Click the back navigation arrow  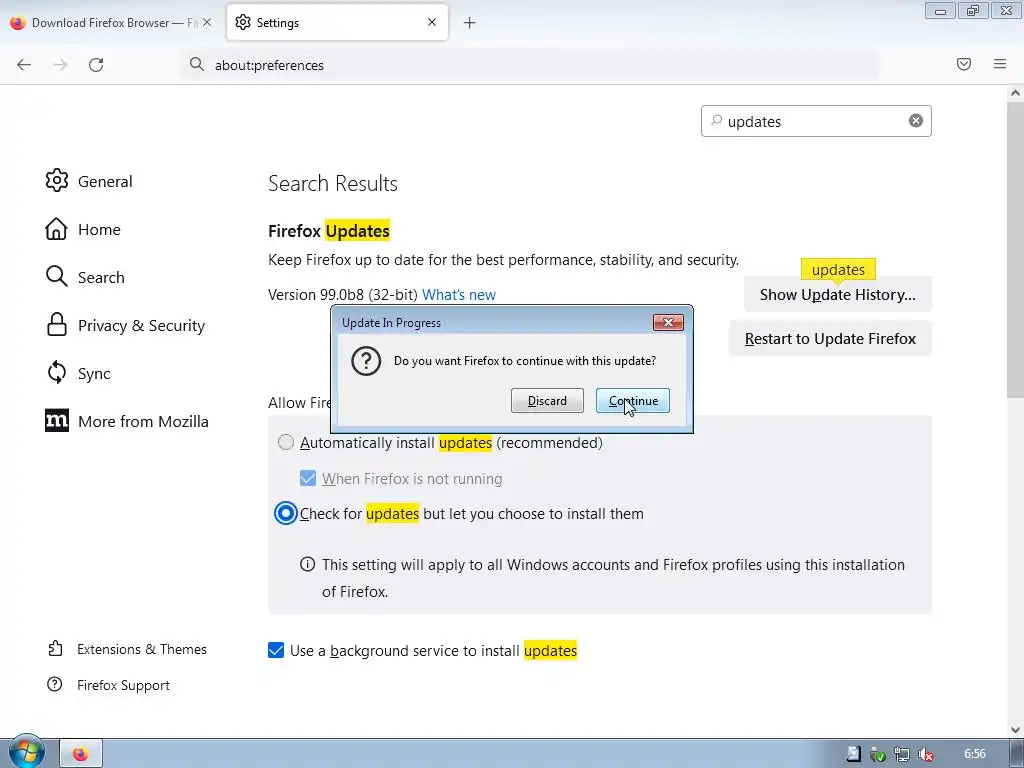(x=24, y=64)
